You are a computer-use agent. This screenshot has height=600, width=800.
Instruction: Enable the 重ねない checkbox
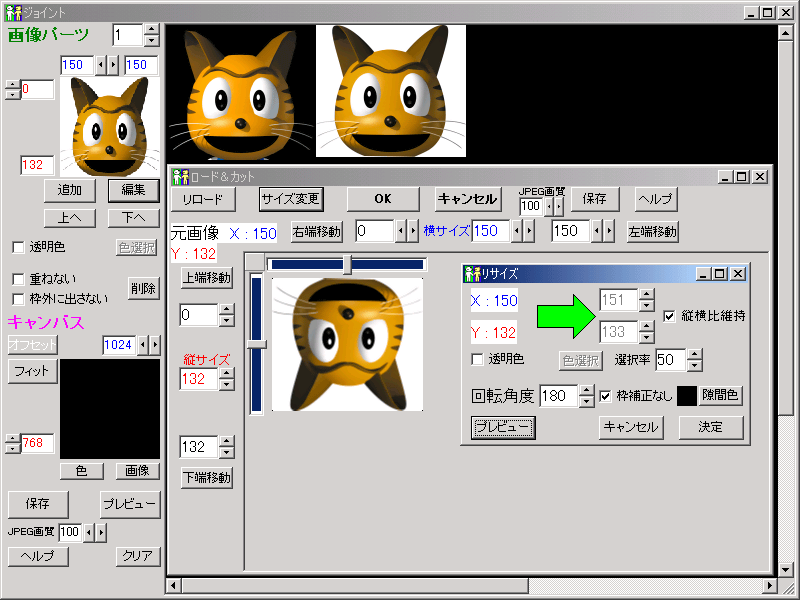point(18,278)
